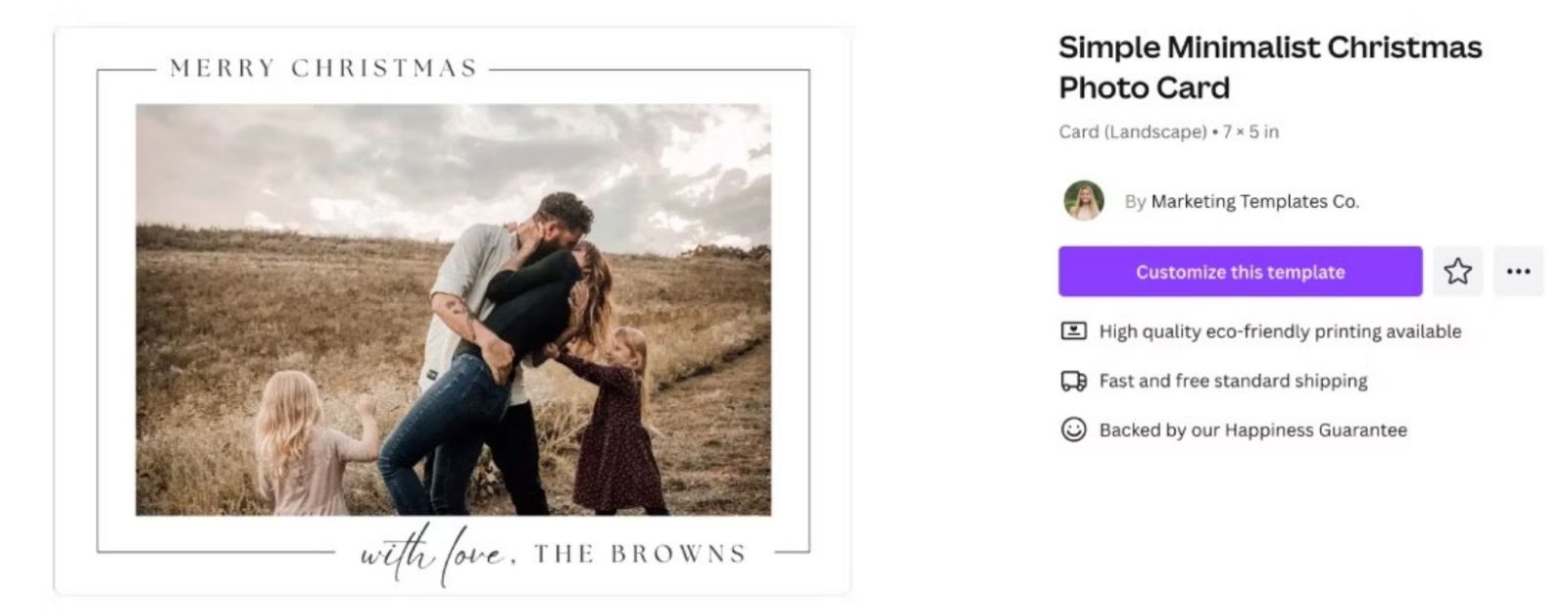Customize this template
Image resolution: width=1568 pixels, height=610 pixels.
coord(1240,272)
